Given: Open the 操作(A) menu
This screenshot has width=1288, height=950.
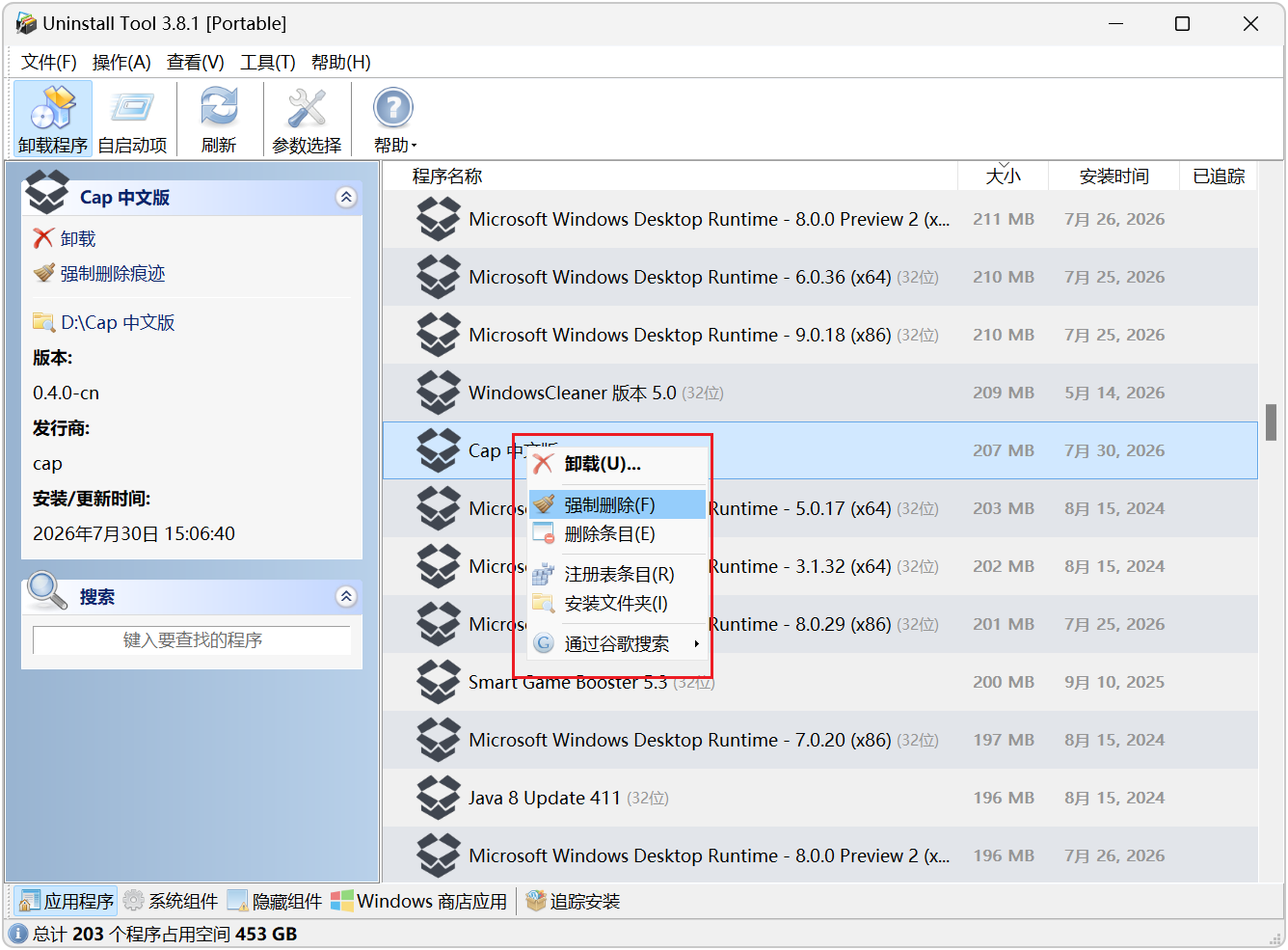Looking at the screenshot, I should click(x=121, y=62).
